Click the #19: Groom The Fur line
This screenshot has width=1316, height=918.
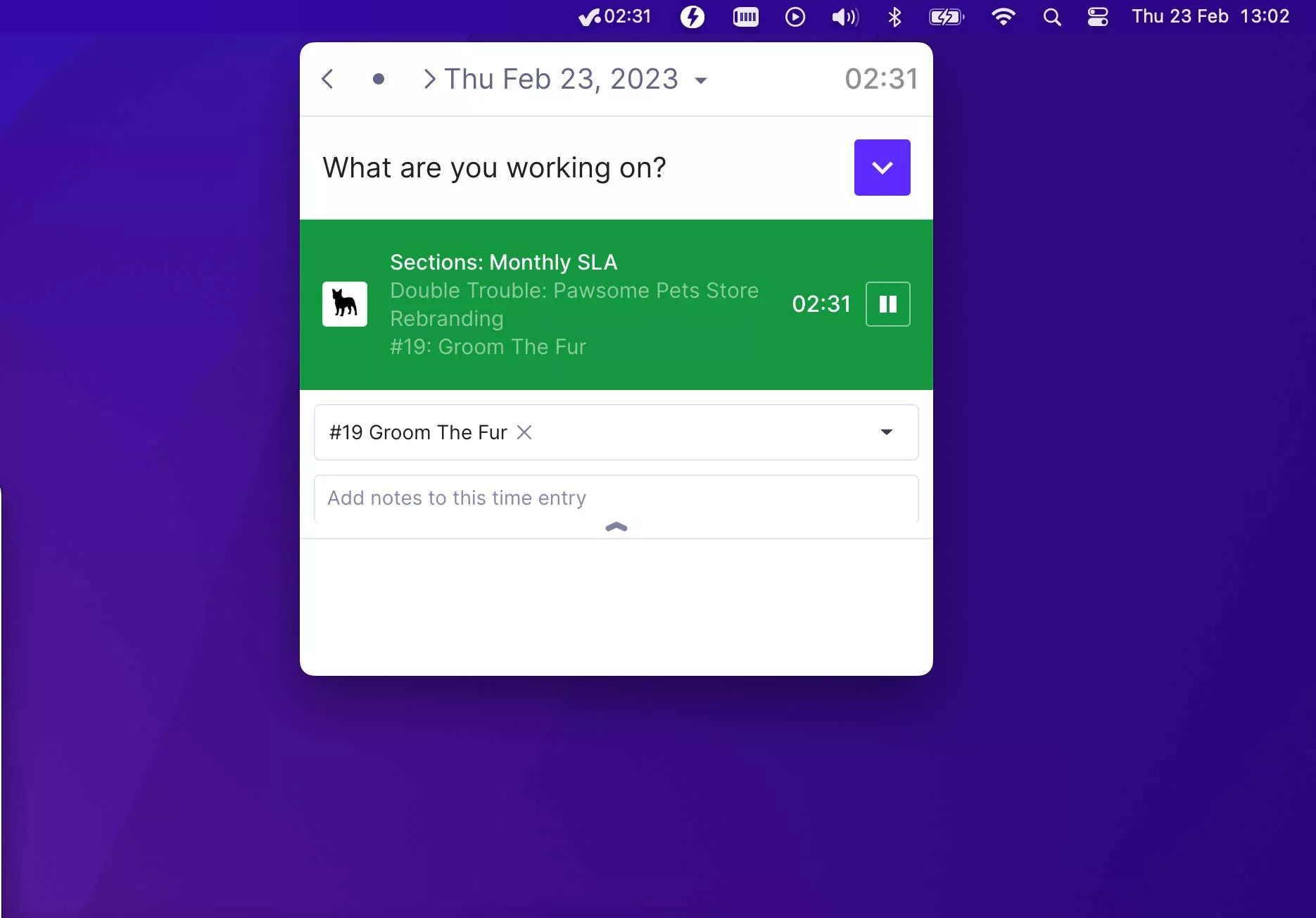coord(488,346)
